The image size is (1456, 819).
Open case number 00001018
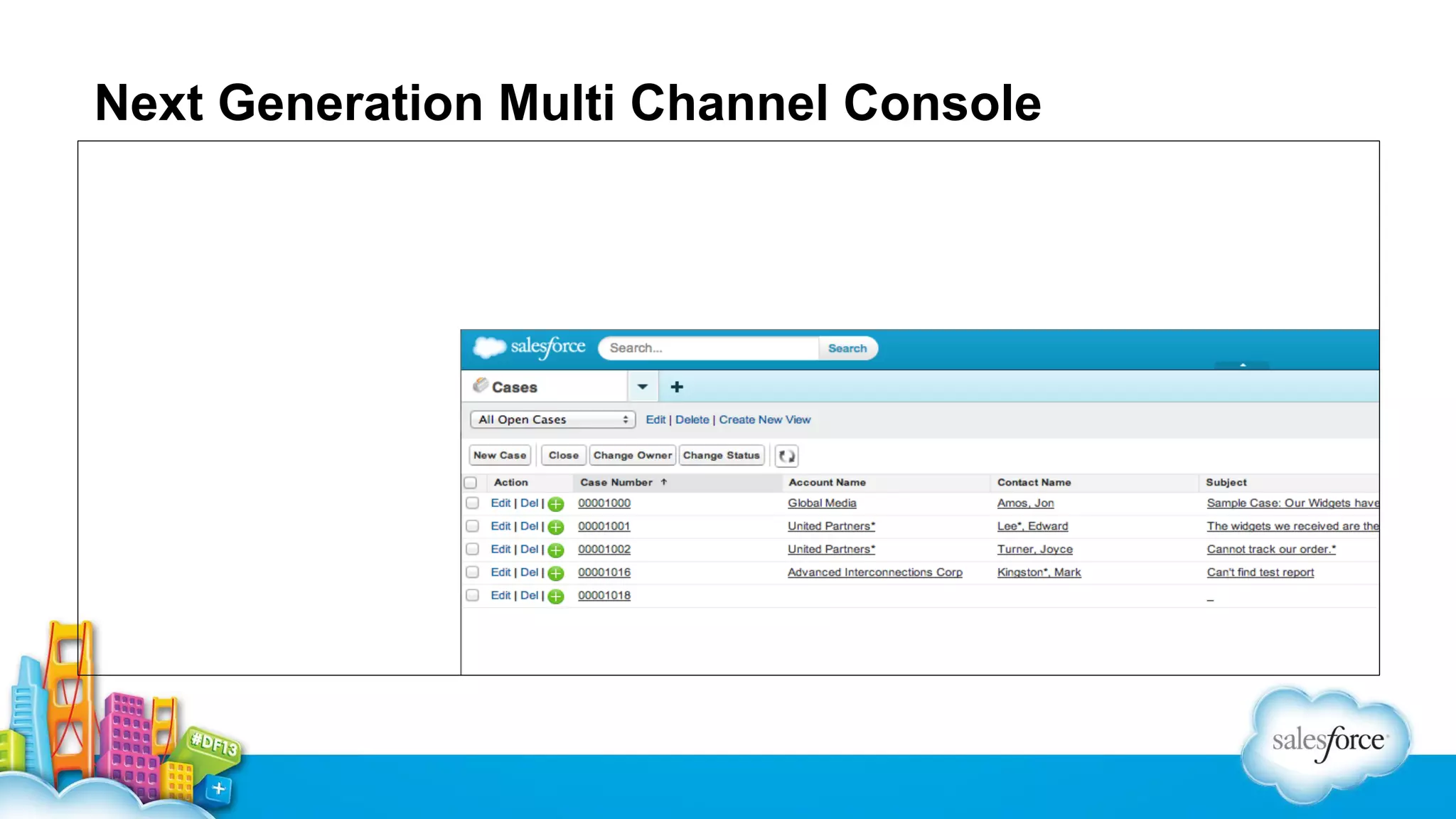604,595
